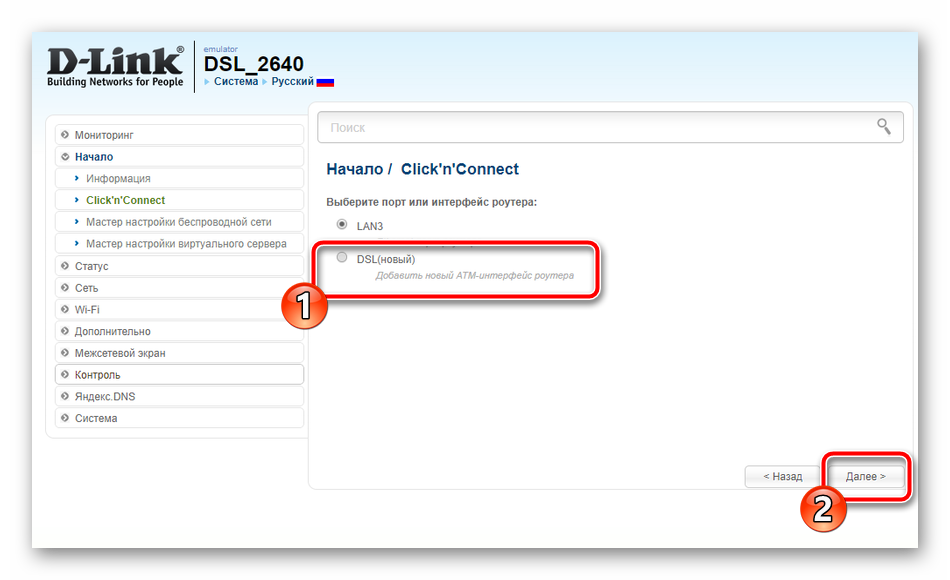The height and width of the screenshot is (580, 950).
Task: Click the < Назад button
Action: 782,476
